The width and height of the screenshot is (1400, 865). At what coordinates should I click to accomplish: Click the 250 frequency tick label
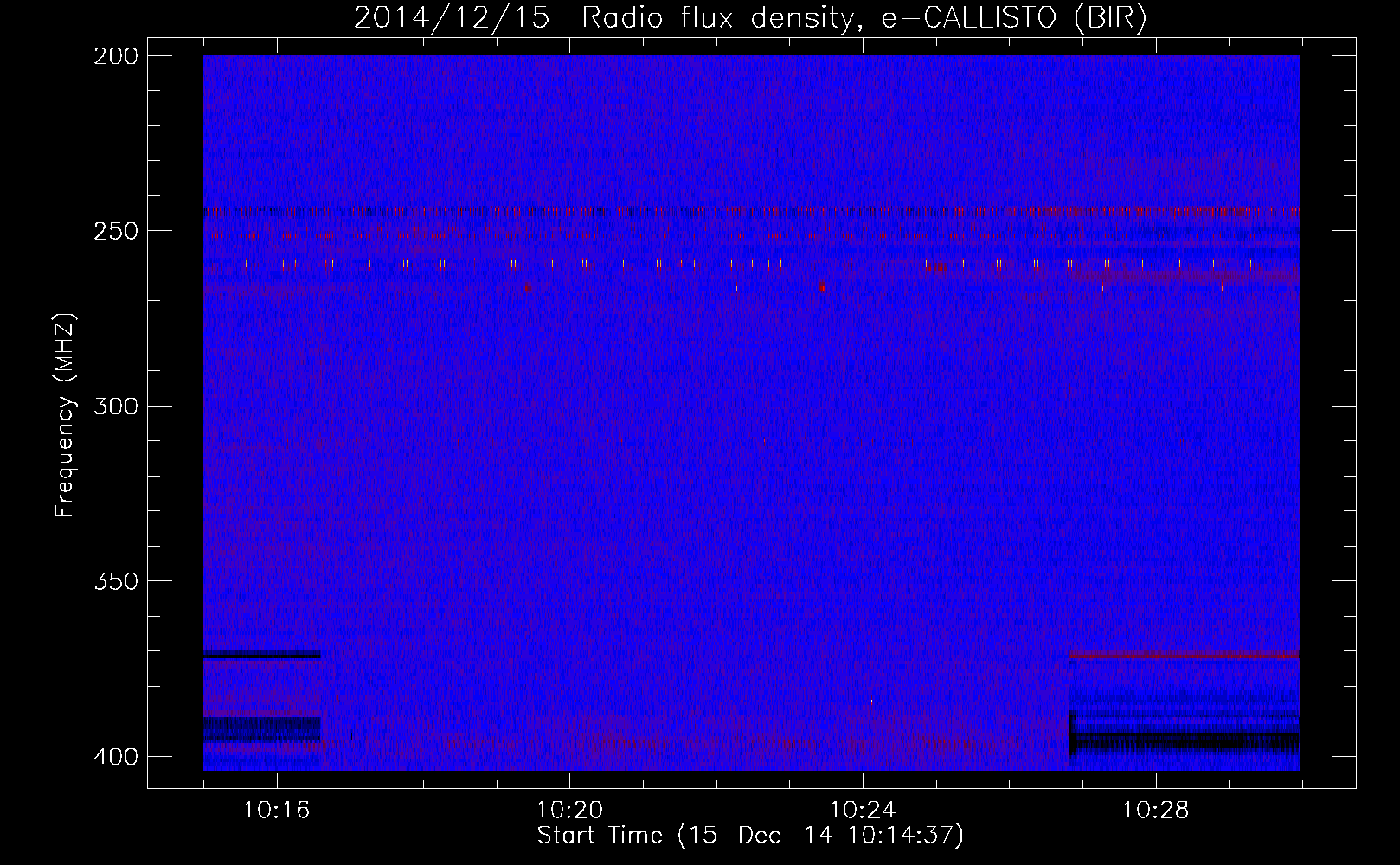[116, 231]
